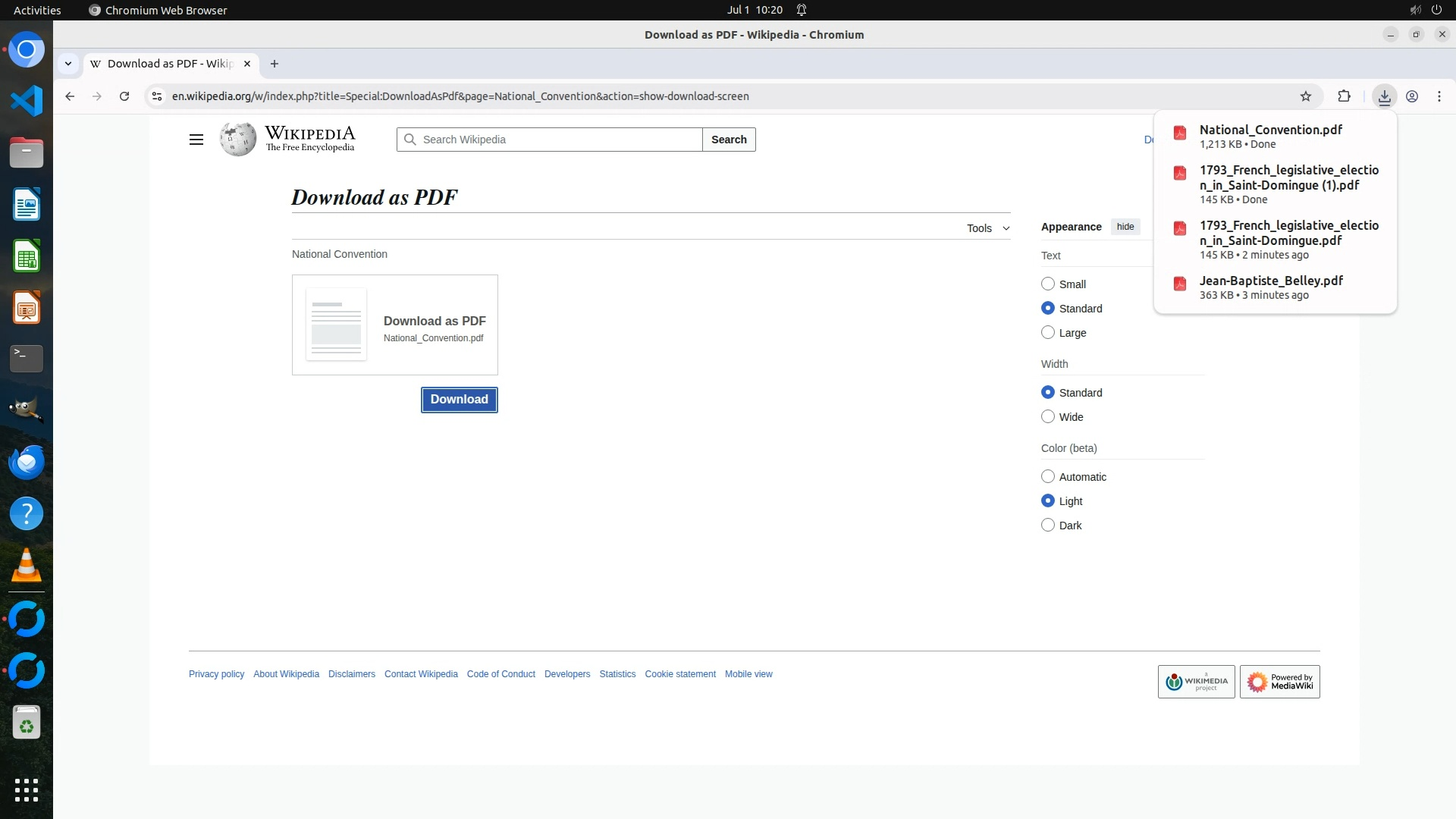Reload the page with refresh icon

click(124, 96)
